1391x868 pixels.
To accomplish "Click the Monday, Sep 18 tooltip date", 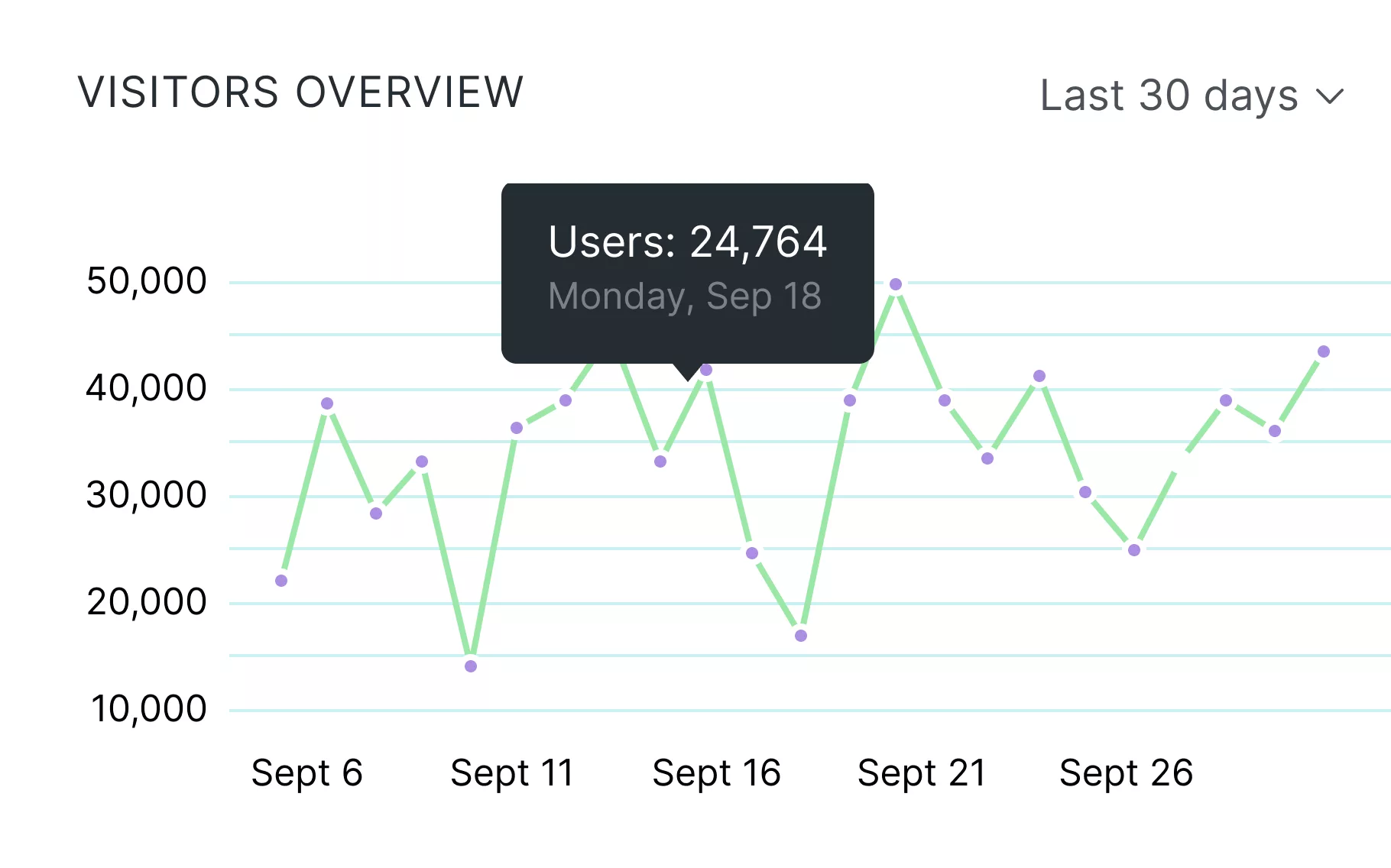I will point(684,296).
